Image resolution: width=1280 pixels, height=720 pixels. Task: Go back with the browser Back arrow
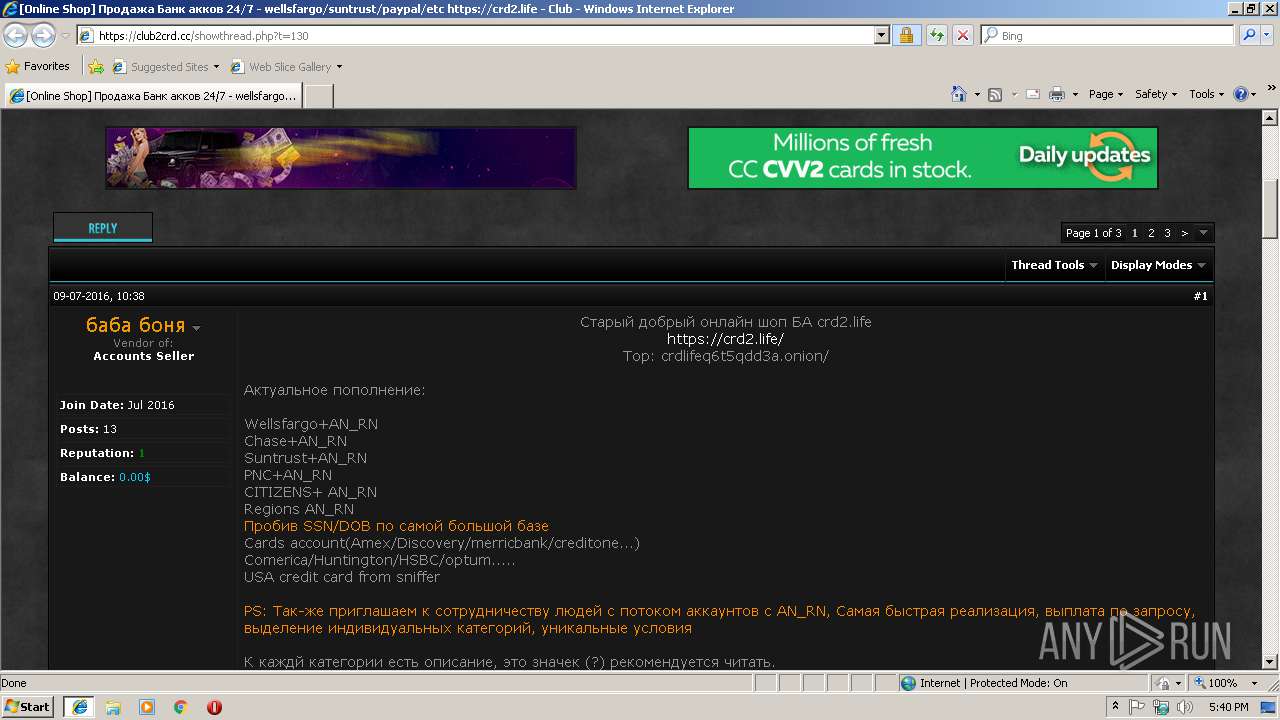click(16, 35)
